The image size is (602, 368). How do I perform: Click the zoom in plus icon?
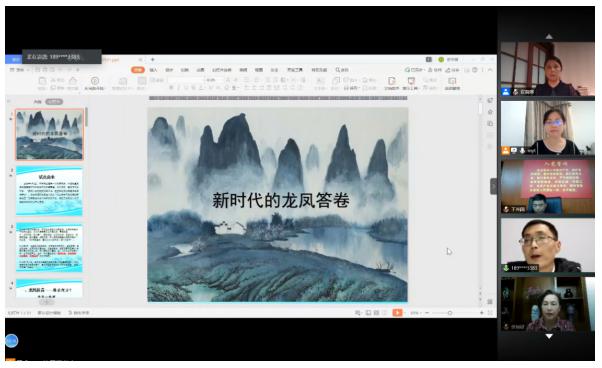point(481,313)
